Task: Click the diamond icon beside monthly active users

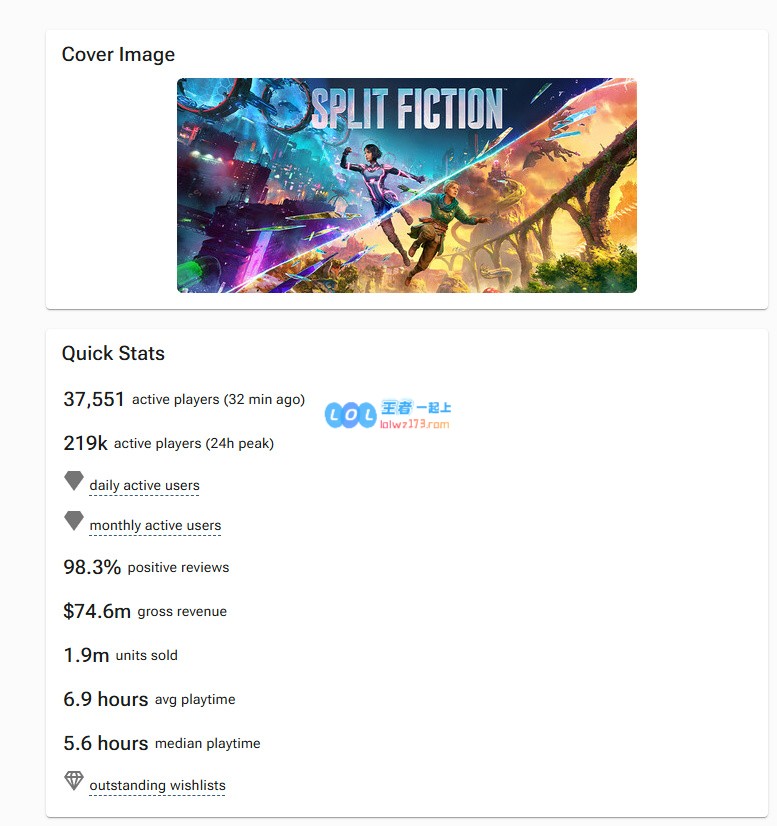Action: pos(74,520)
